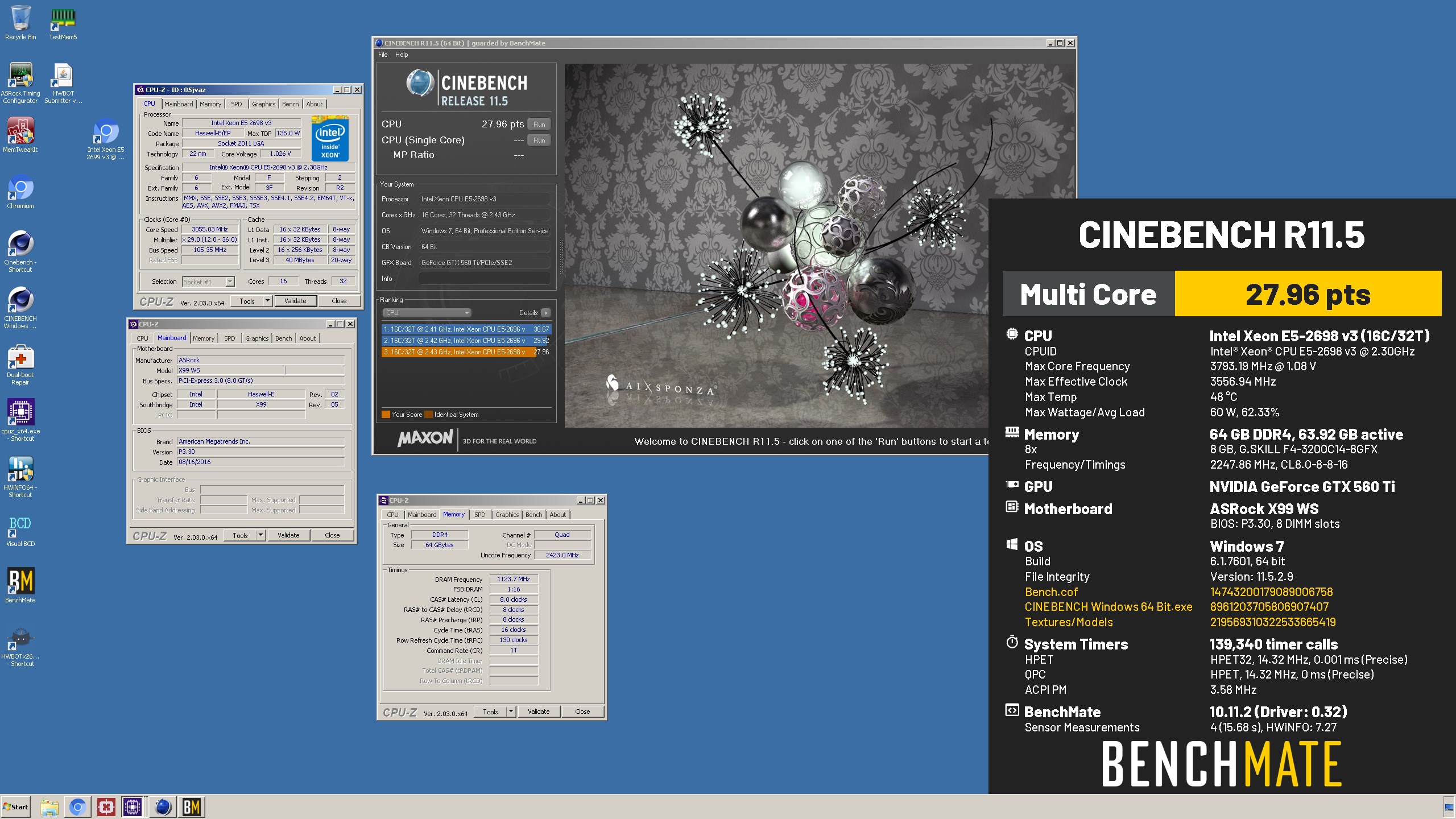This screenshot has width=1456, height=819.
Task: Open BenchMate desktop icon
Action: tap(20, 585)
